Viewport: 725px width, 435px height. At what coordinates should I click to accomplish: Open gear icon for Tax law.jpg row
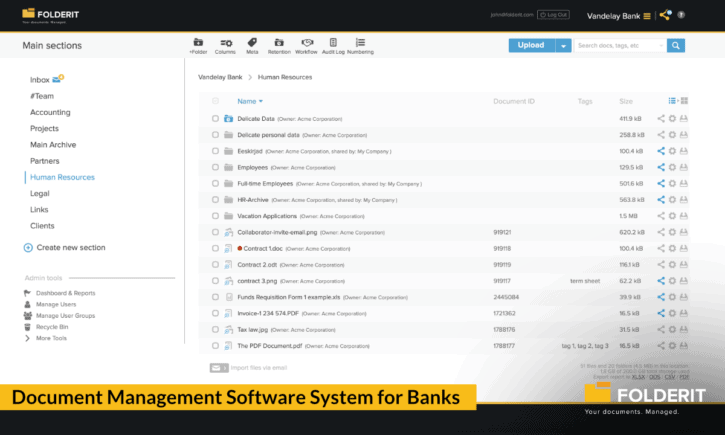point(672,330)
